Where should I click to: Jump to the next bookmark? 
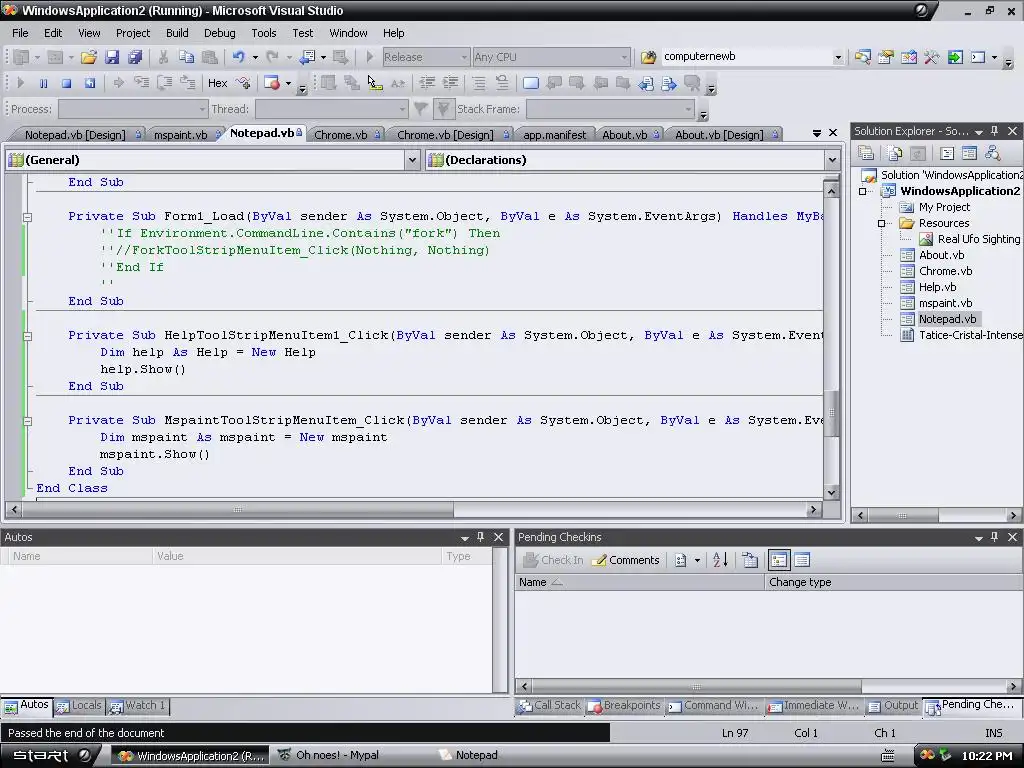577,83
